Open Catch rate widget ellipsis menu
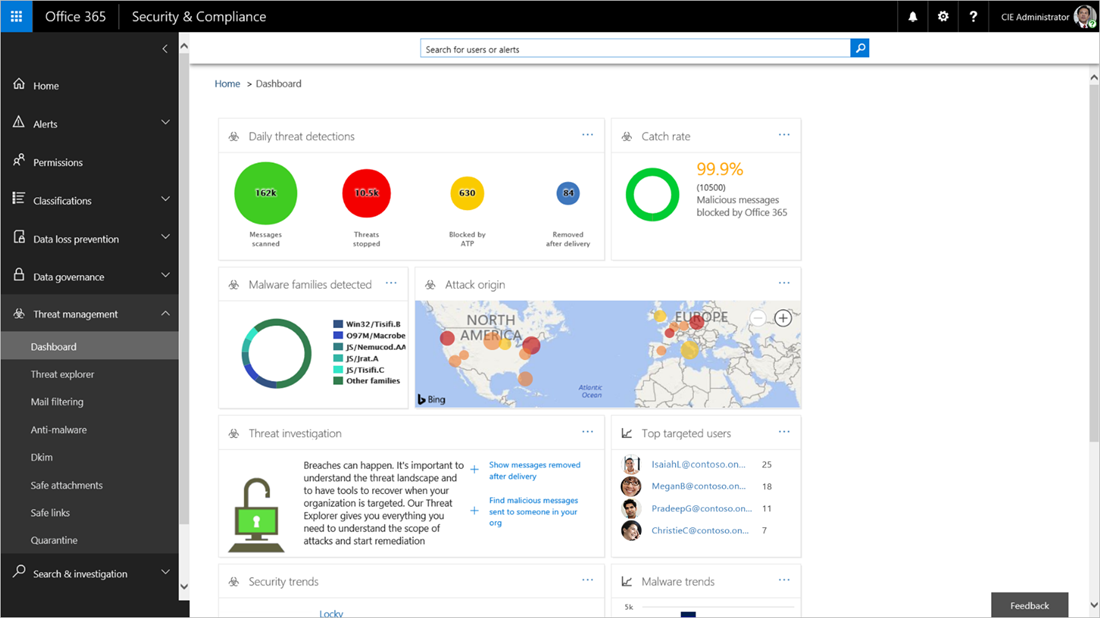The height and width of the screenshot is (618, 1100). point(784,135)
